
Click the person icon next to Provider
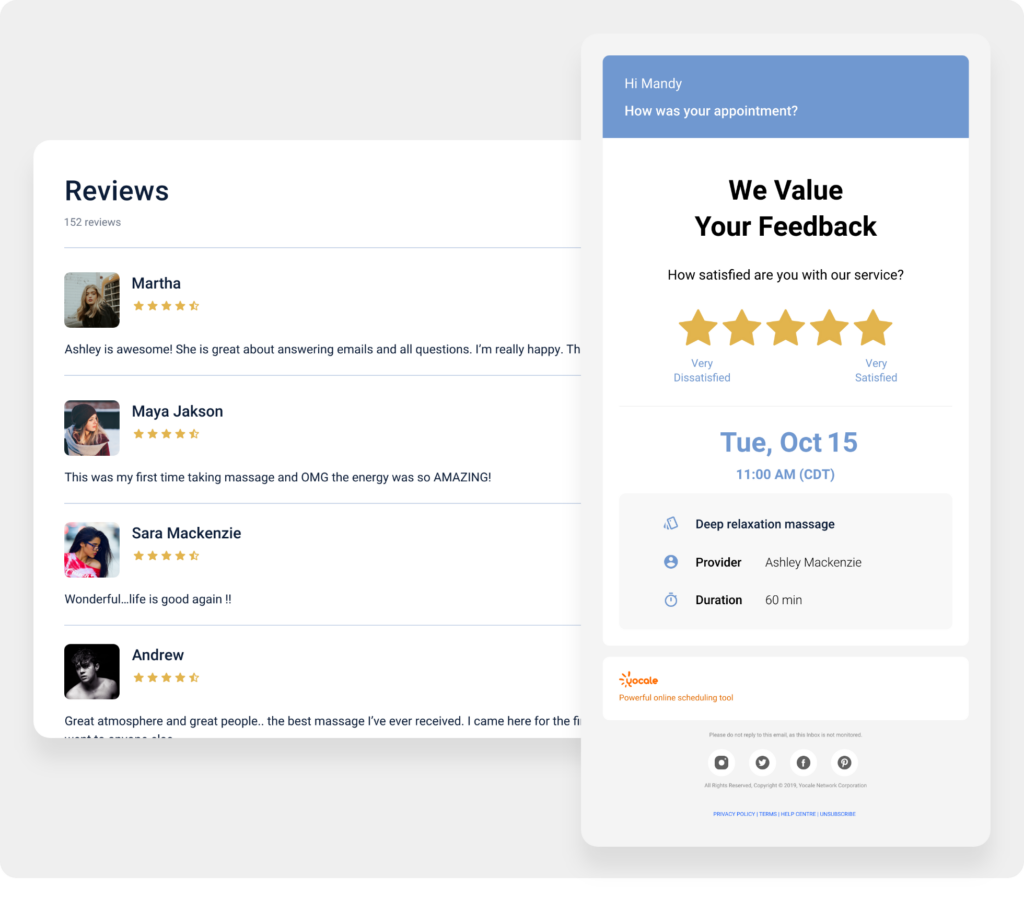coord(671,561)
